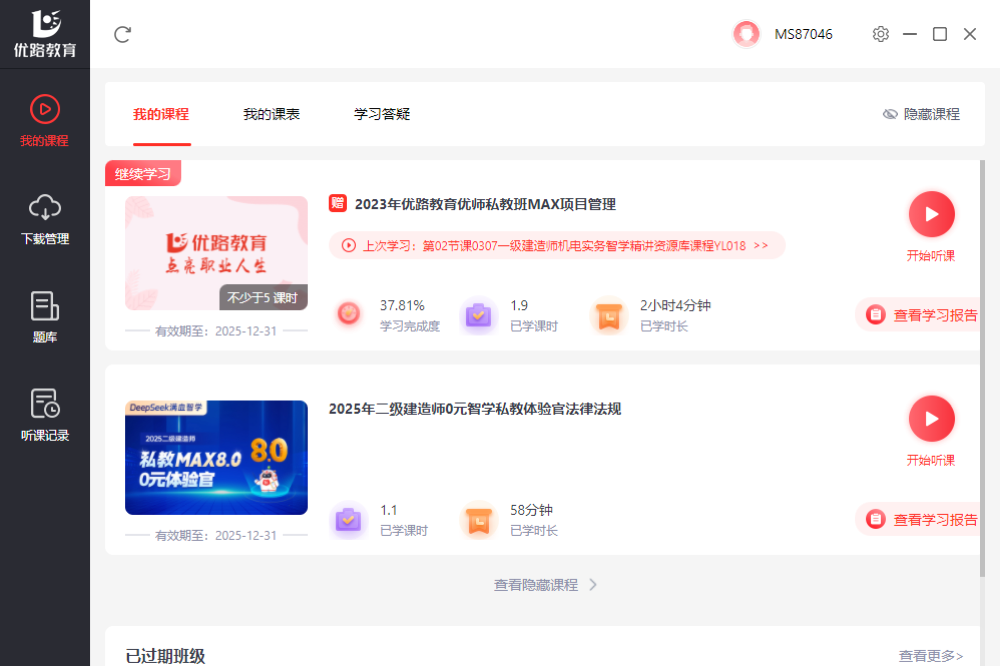Open last-studied lesson link with >> arrows

coord(556,245)
